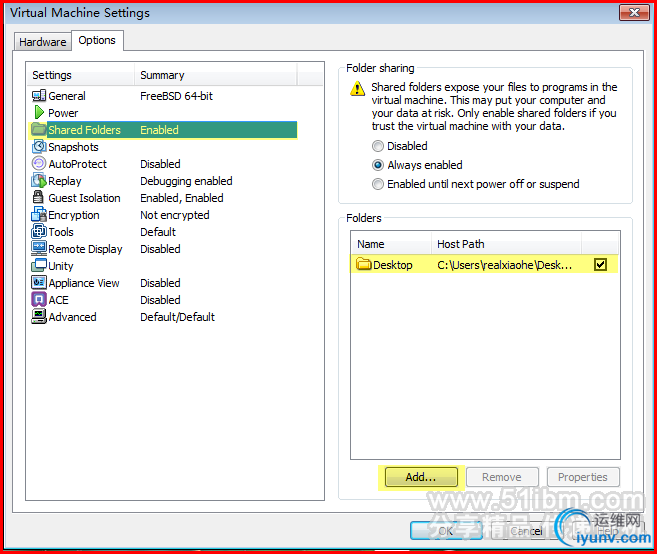Viewport: 657px width, 554px height.
Task: Click the C:\Users\realxiaohe host path cell
Action: [x=504, y=265]
